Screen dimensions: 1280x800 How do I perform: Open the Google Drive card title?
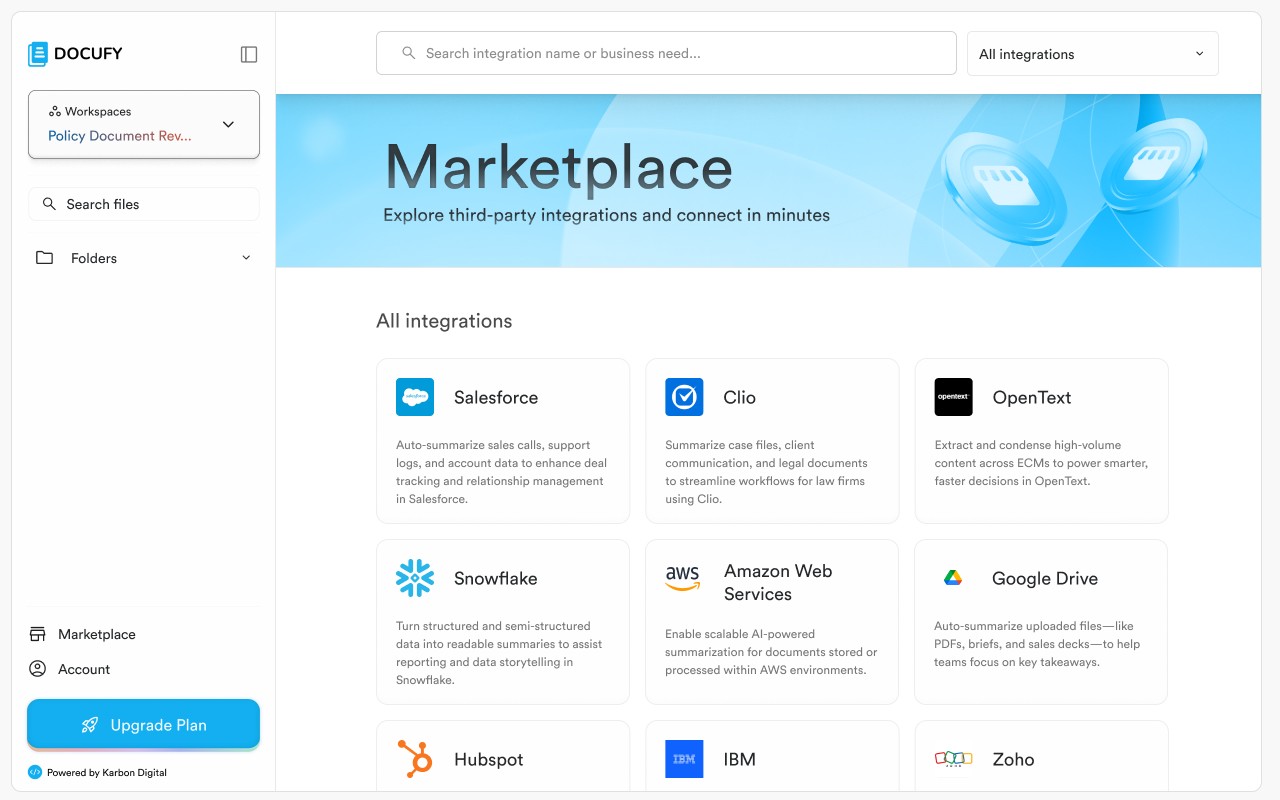pyautogui.click(x=1045, y=578)
